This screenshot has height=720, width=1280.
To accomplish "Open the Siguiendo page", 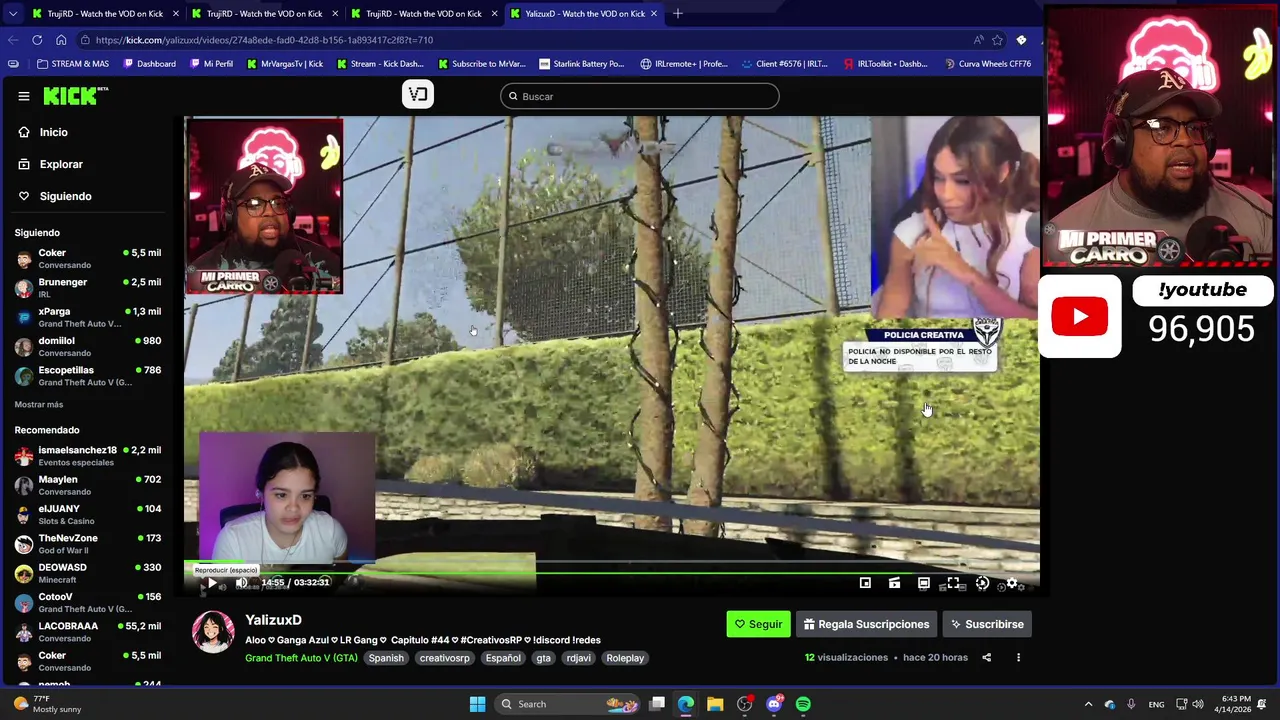I will point(65,196).
